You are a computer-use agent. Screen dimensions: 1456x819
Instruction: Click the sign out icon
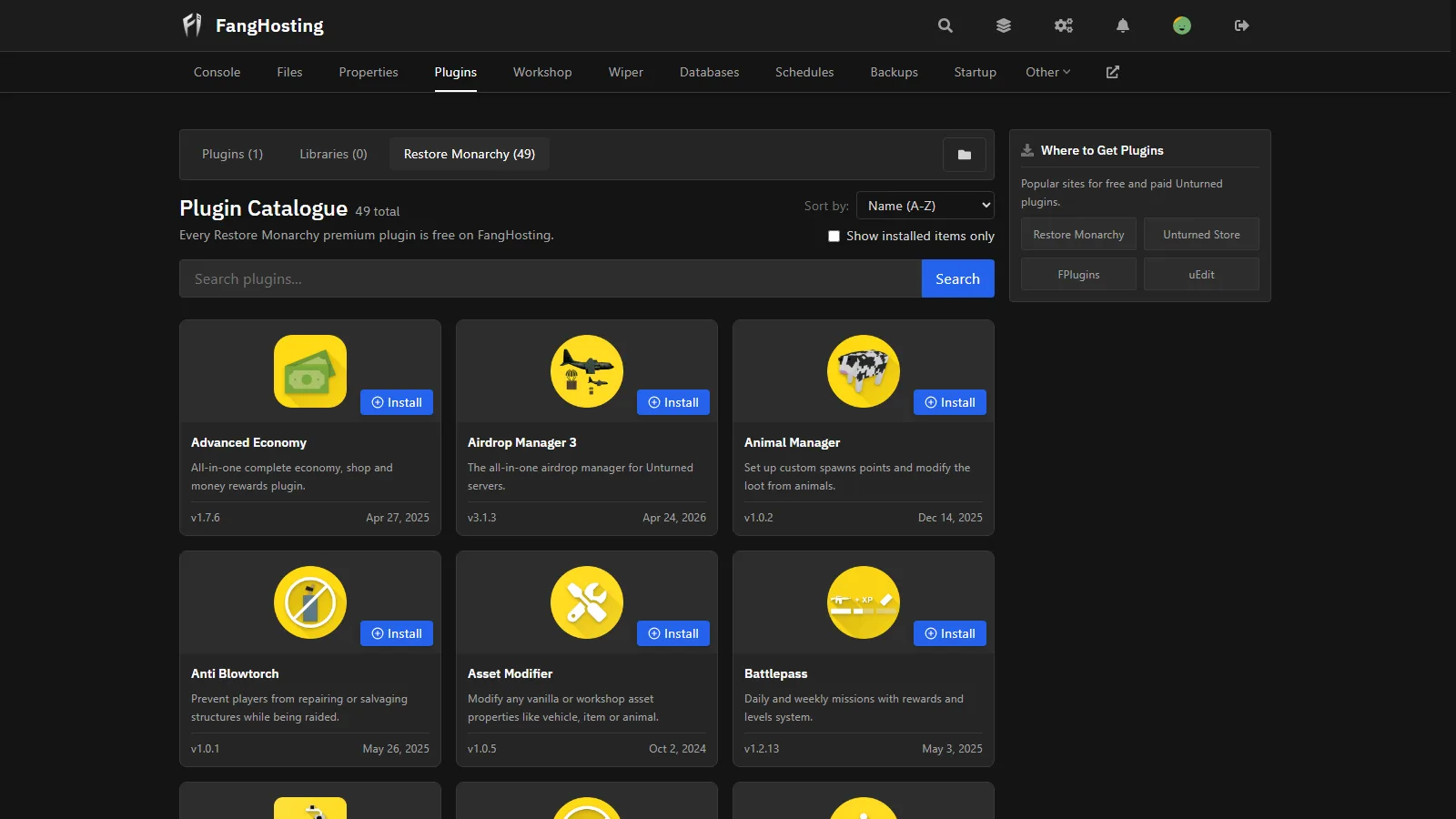pos(1242,25)
